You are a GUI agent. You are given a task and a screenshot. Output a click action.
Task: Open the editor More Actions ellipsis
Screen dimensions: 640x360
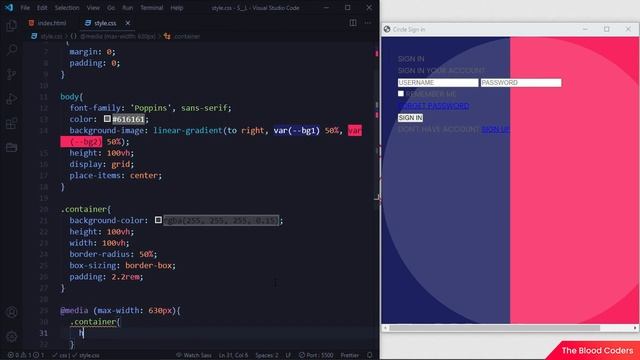click(x=368, y=23)
